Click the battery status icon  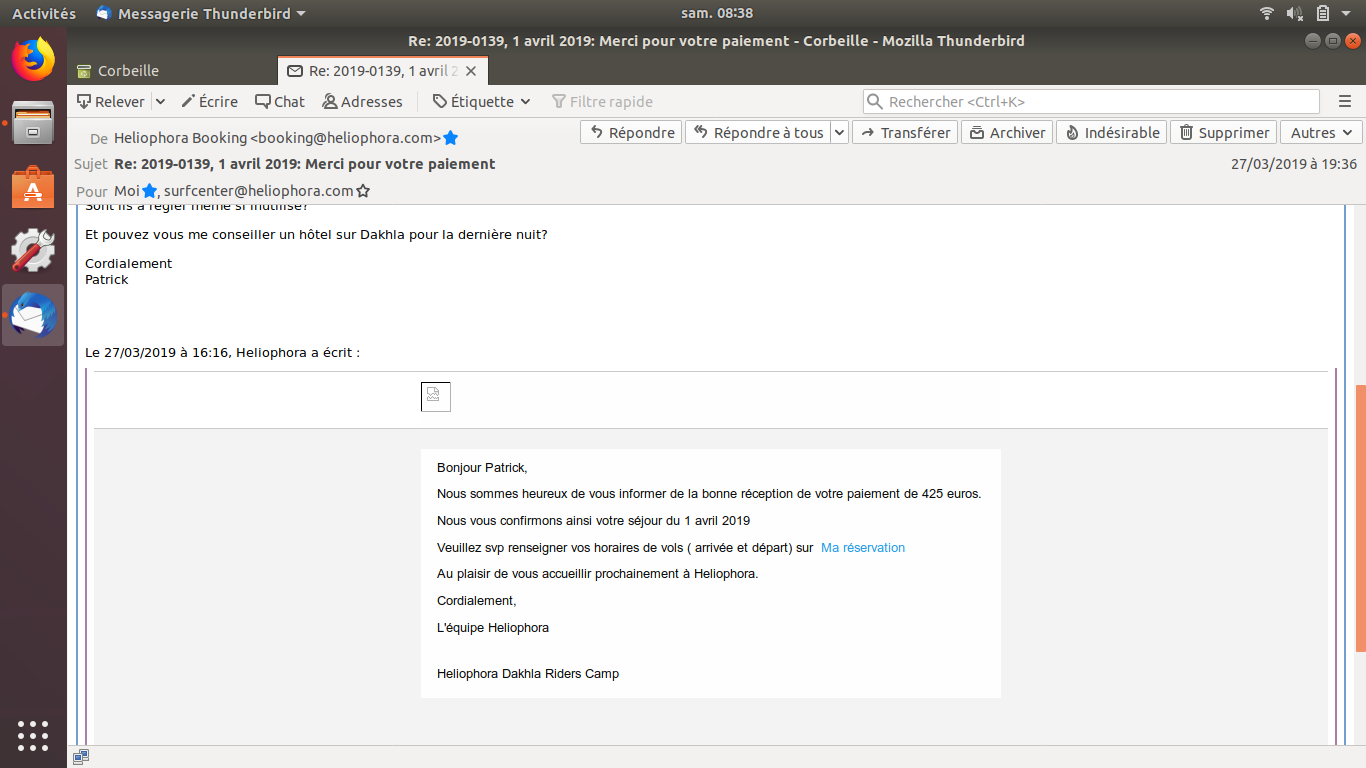click(1323, 13)
